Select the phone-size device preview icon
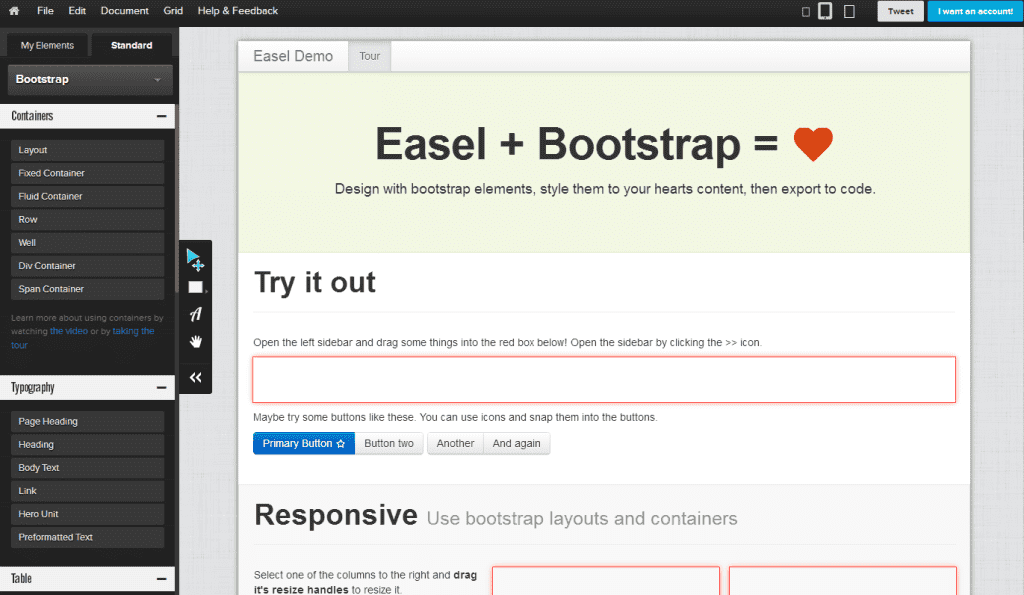 point(805,12)
